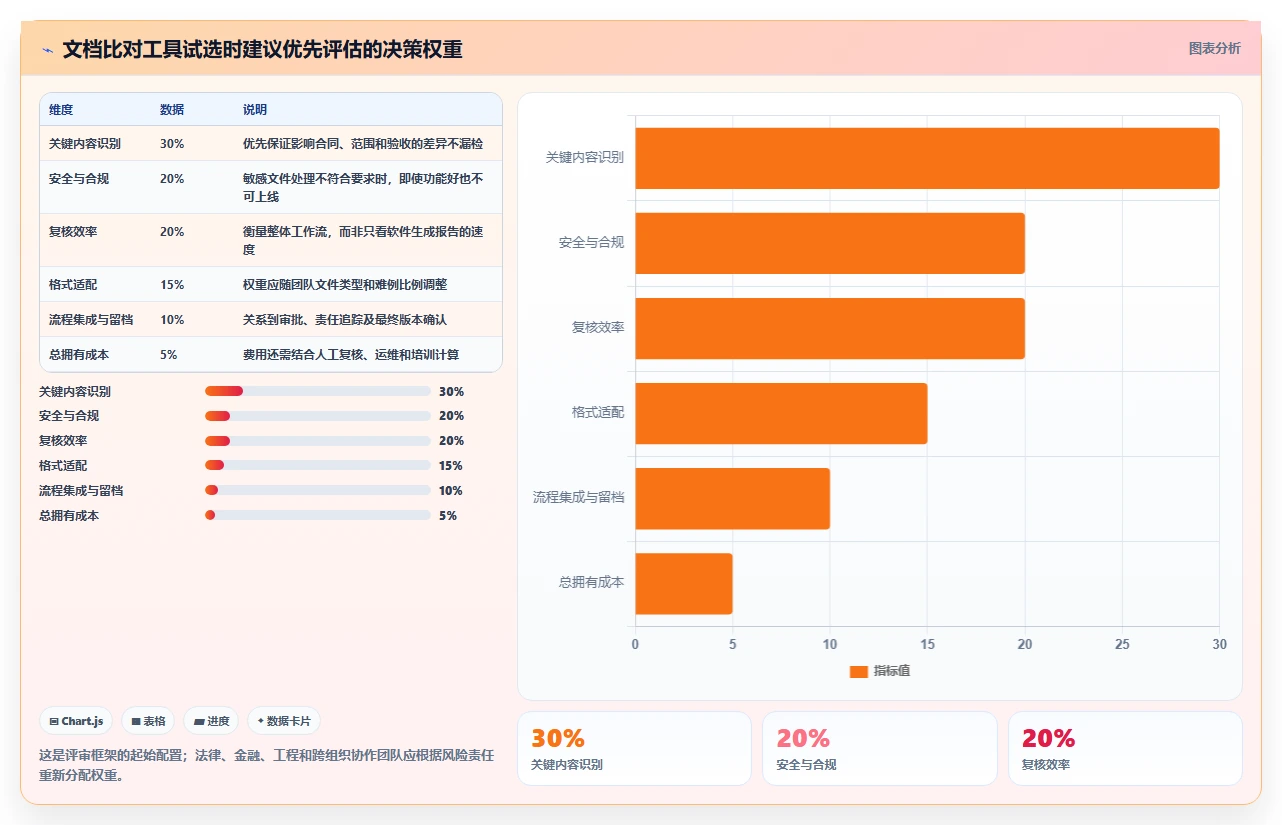Click the 30% label beside progress bar
The height and width of the screenshot is (825, 1282).
(x=451, y=391)
